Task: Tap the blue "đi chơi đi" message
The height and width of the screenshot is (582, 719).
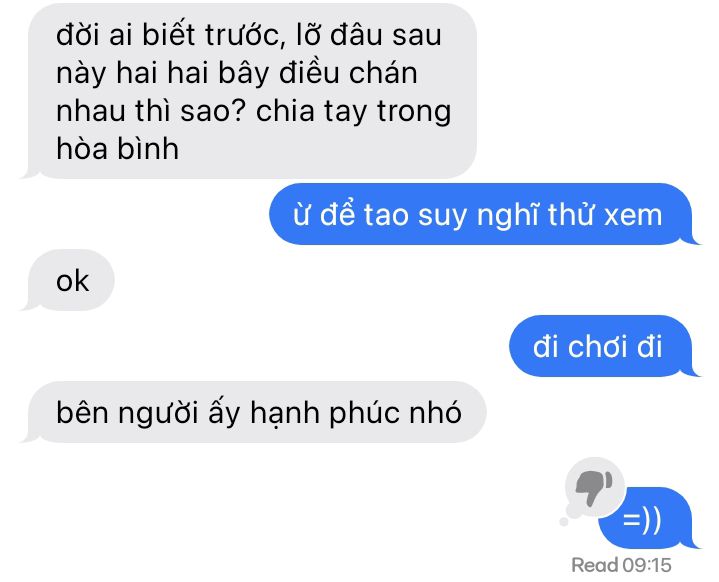Action: (x=604, y=346)
